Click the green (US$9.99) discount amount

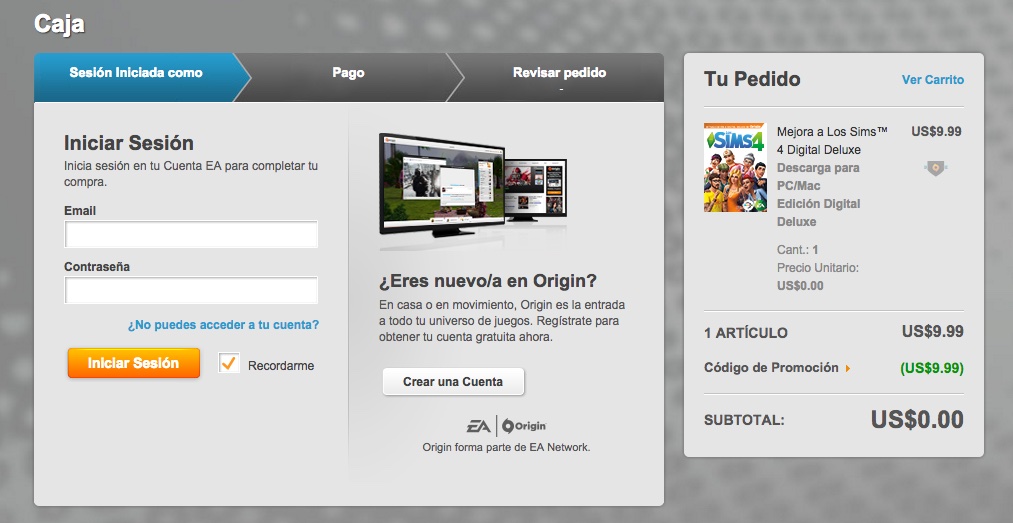click(932, 369)
